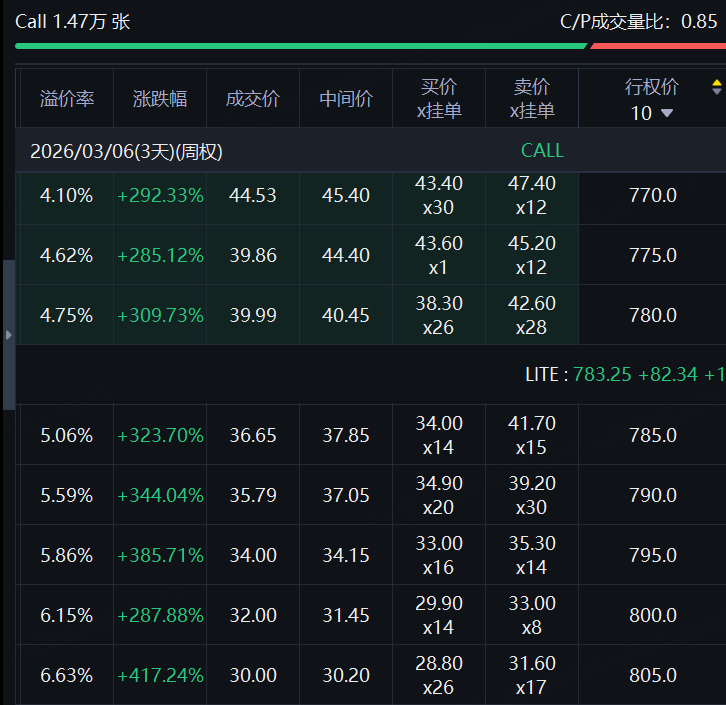Click the green Call volume ratio bar
Screen dimensions: 726x705
click(300, 45)
